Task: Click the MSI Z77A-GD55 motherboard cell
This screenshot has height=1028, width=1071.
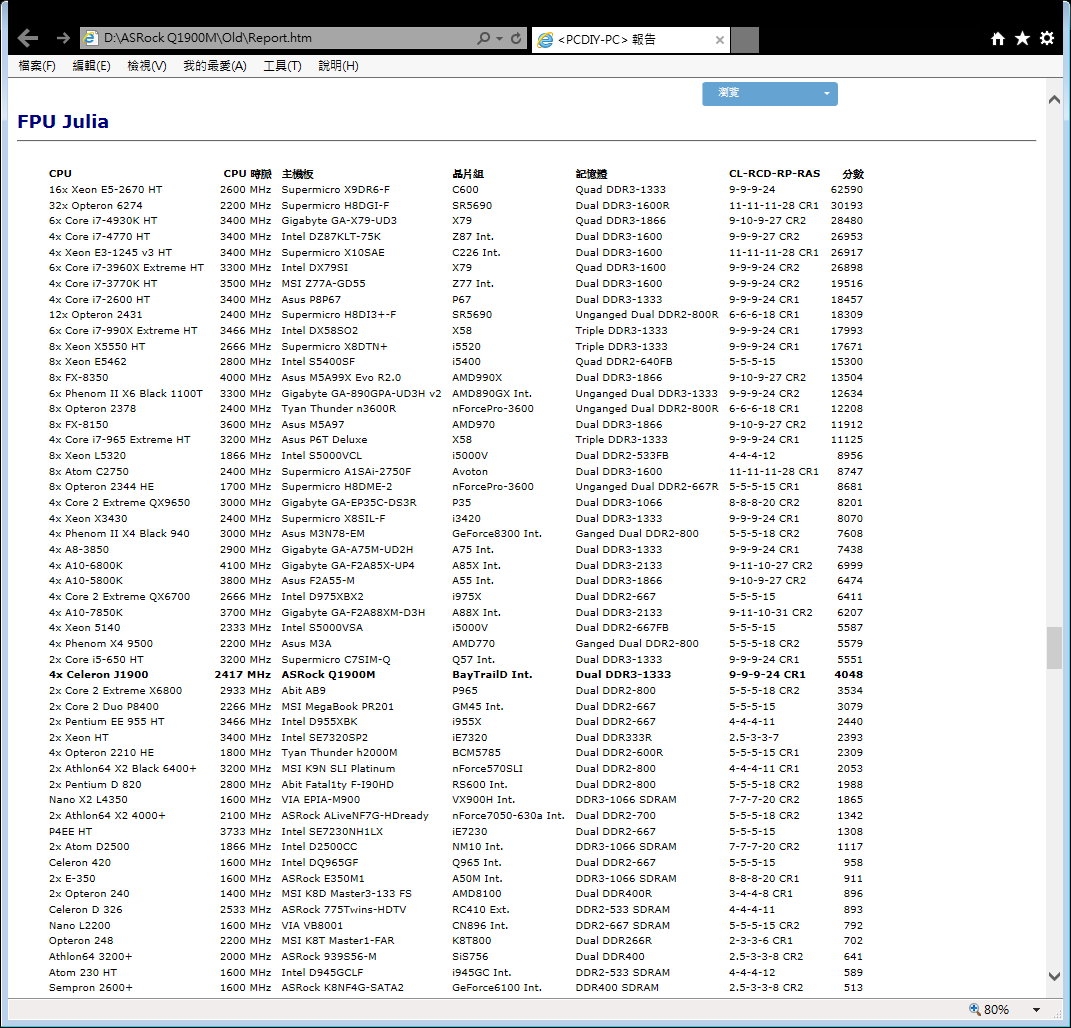Action: (324, 283)
